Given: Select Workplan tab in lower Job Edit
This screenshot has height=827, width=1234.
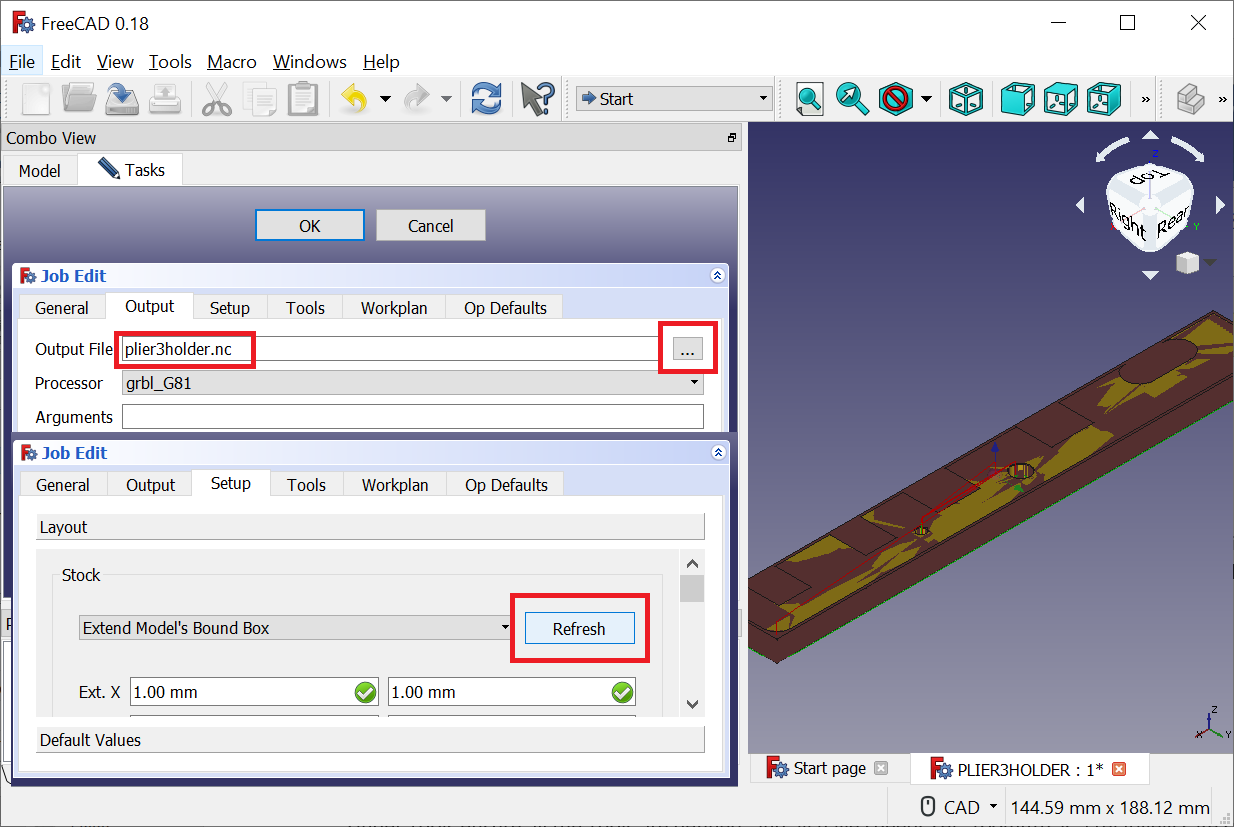Looking at the screenshot, I should tap(395, 485).
